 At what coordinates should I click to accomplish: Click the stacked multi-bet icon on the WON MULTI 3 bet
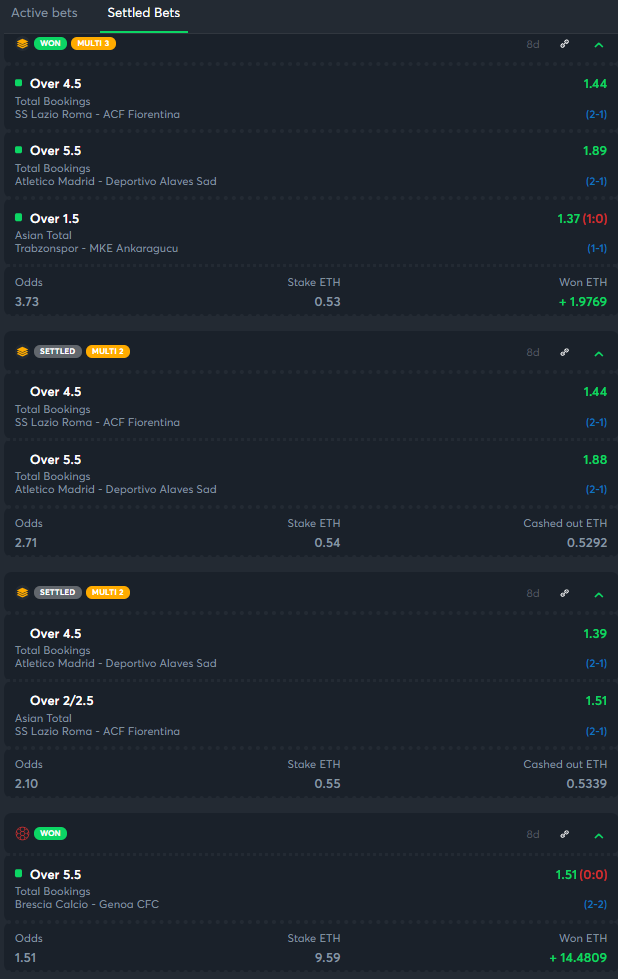pos(22,44)
